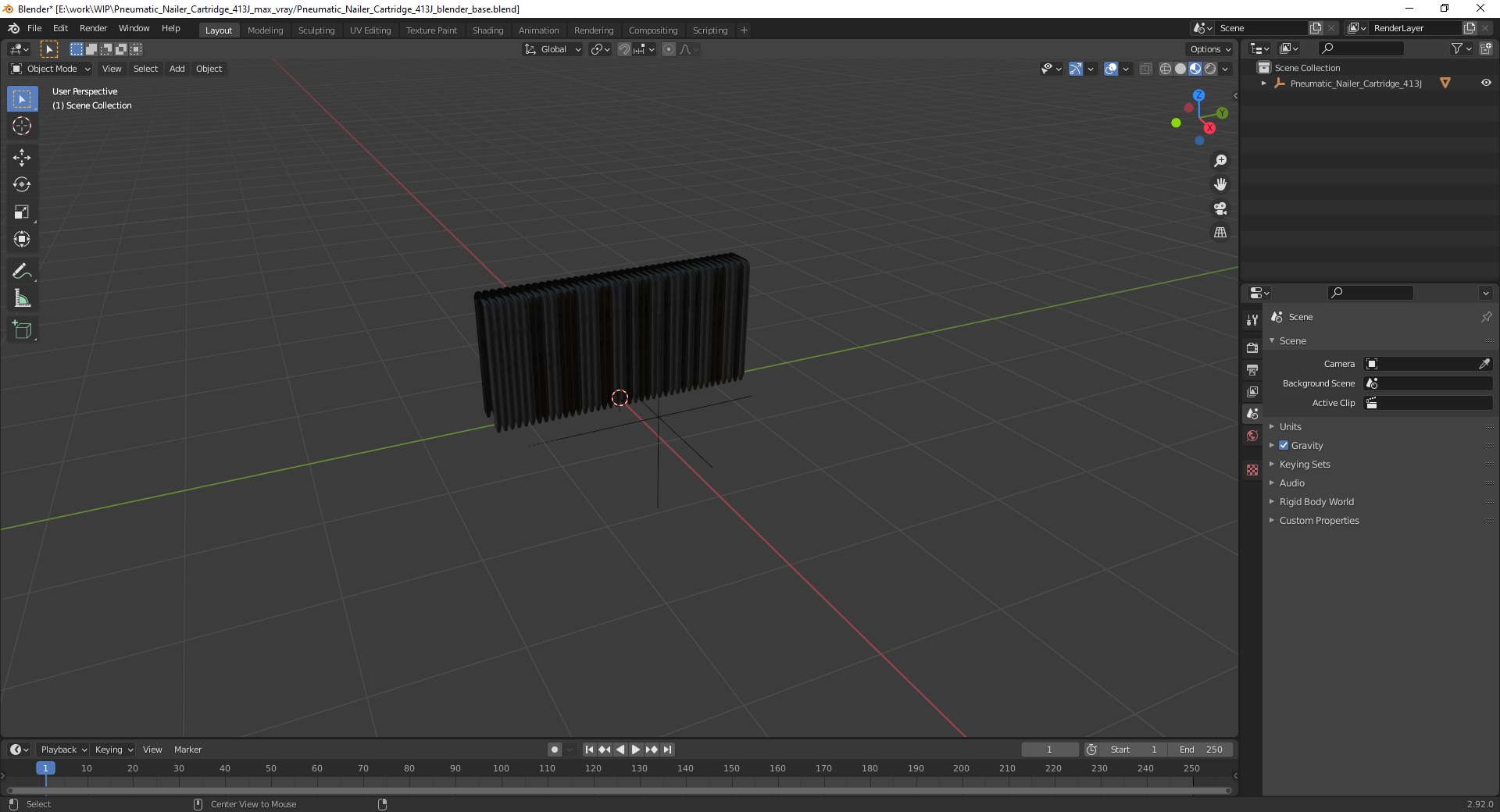Jump to the timeline start frame
This screenshot has height=812, width=1500.
(589, 750)
